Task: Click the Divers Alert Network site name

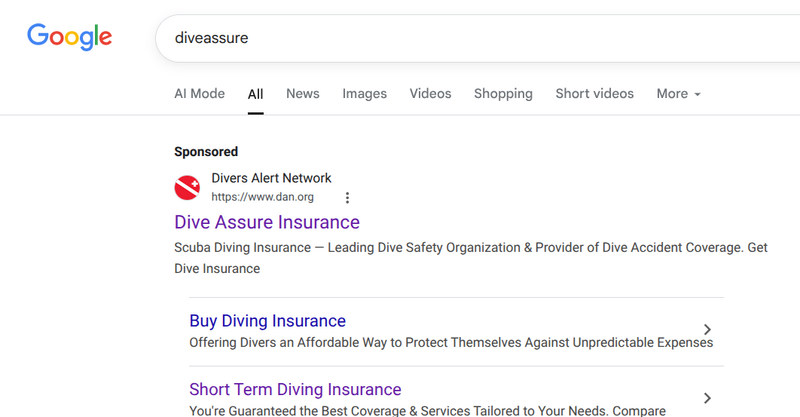Action: [x=271, y=178]
